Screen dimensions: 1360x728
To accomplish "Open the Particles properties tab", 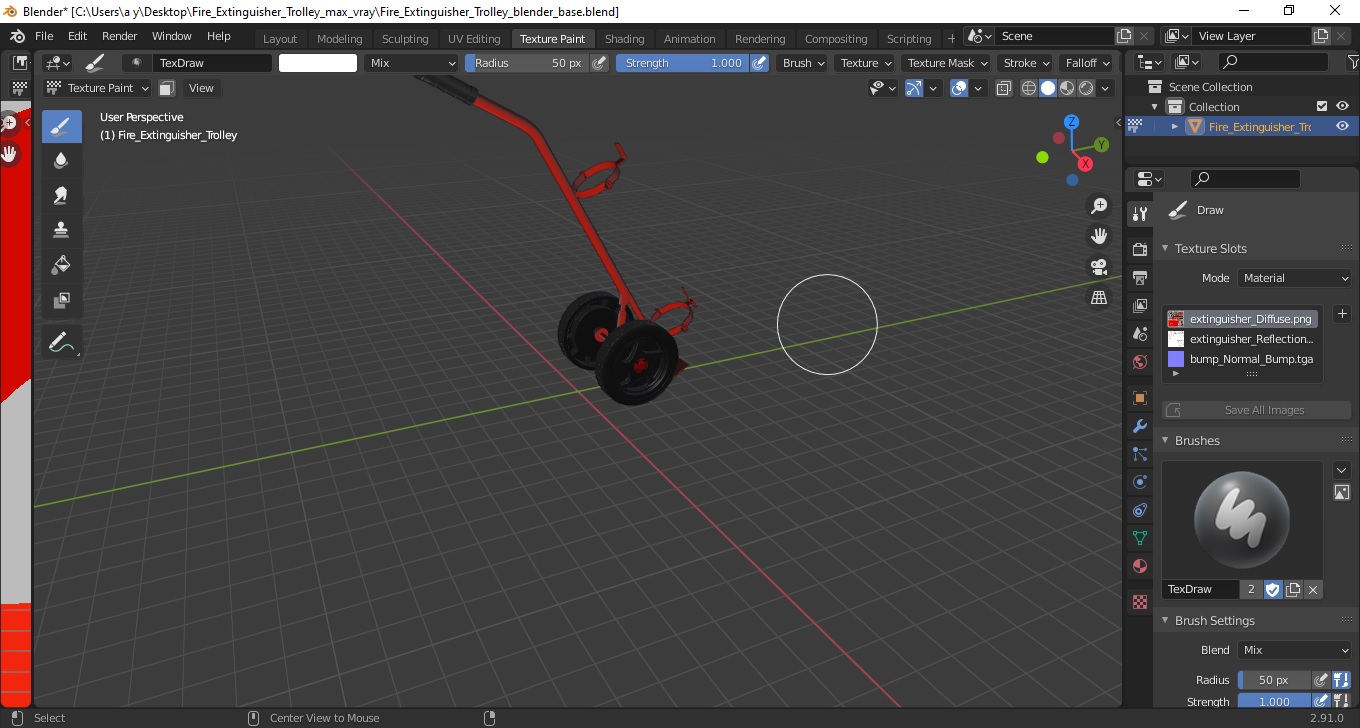I will 1139,454.
